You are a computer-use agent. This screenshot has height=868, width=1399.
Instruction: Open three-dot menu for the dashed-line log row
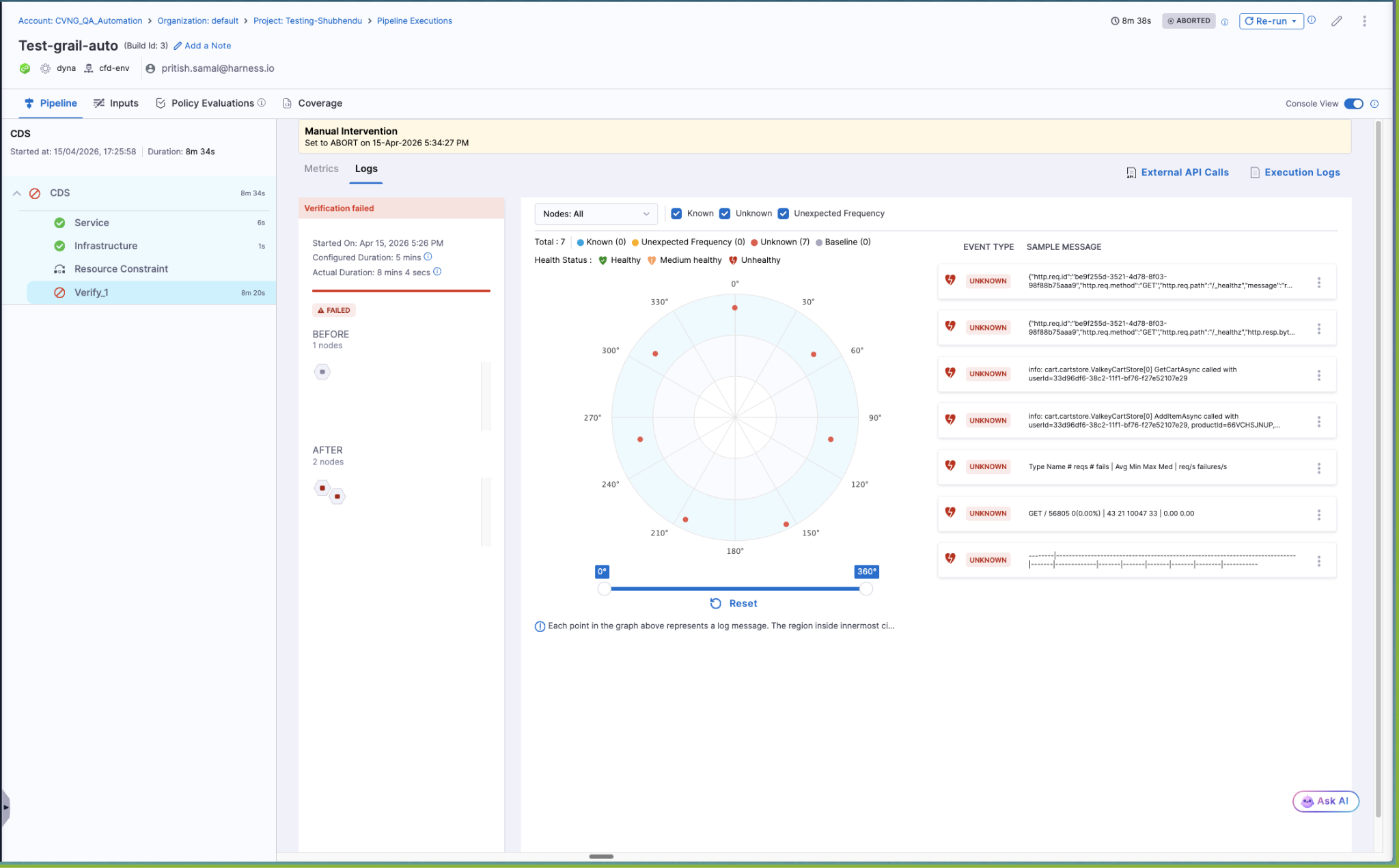(x=1318, y=561)
